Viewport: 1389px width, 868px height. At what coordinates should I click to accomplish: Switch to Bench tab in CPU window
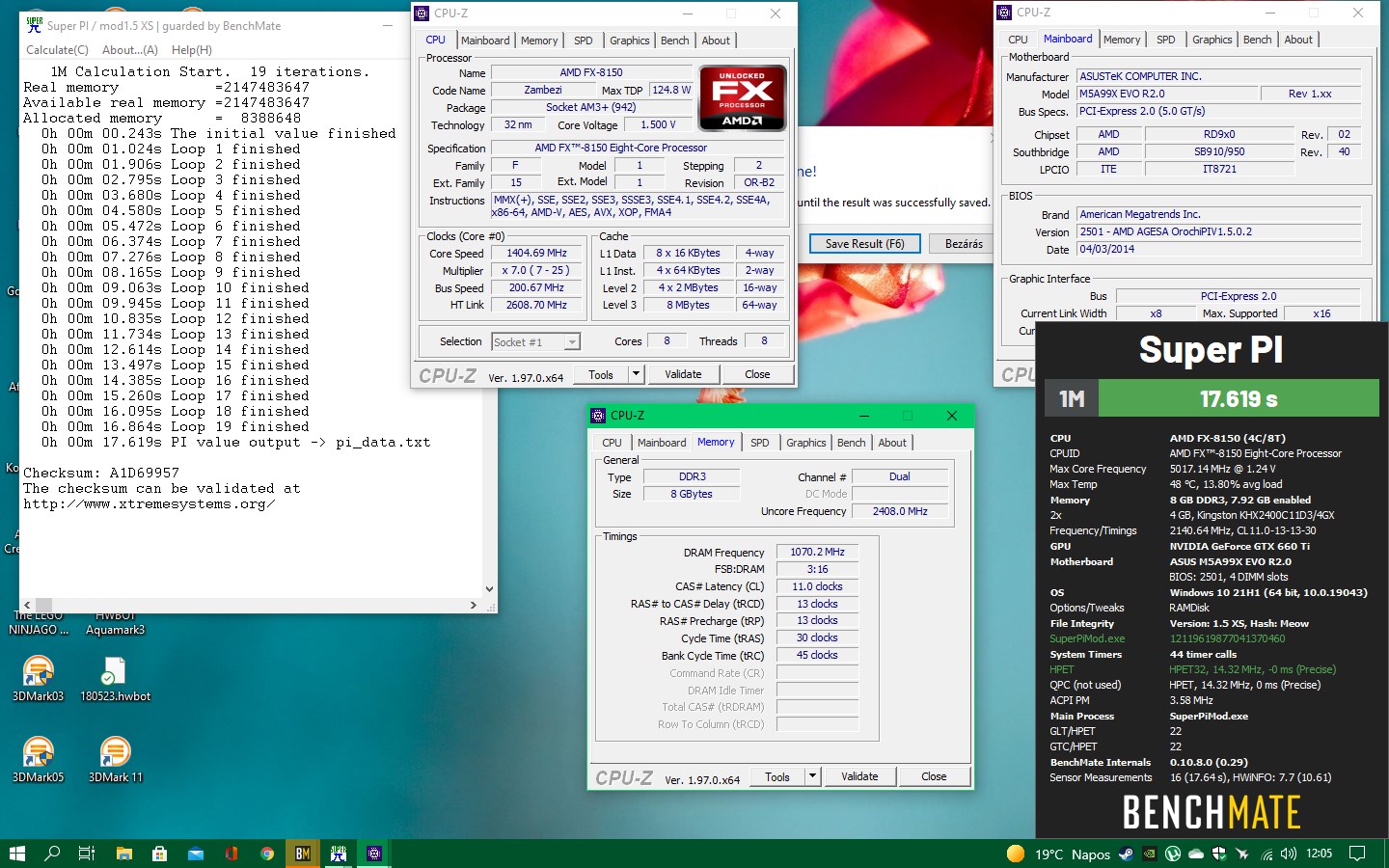[x=675, y=41]
